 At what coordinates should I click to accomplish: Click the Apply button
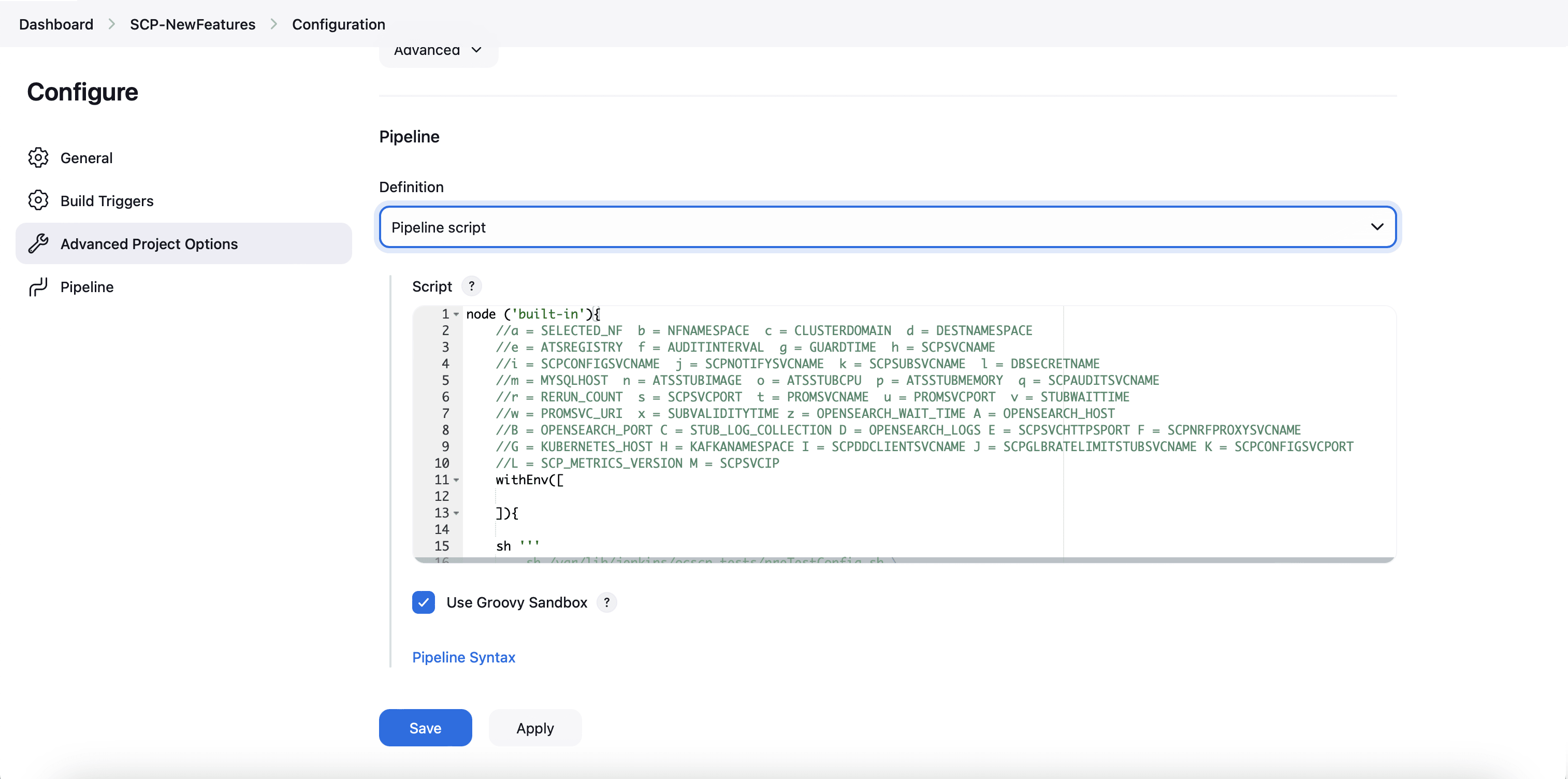pyautogui.click(x=534, y=727)
